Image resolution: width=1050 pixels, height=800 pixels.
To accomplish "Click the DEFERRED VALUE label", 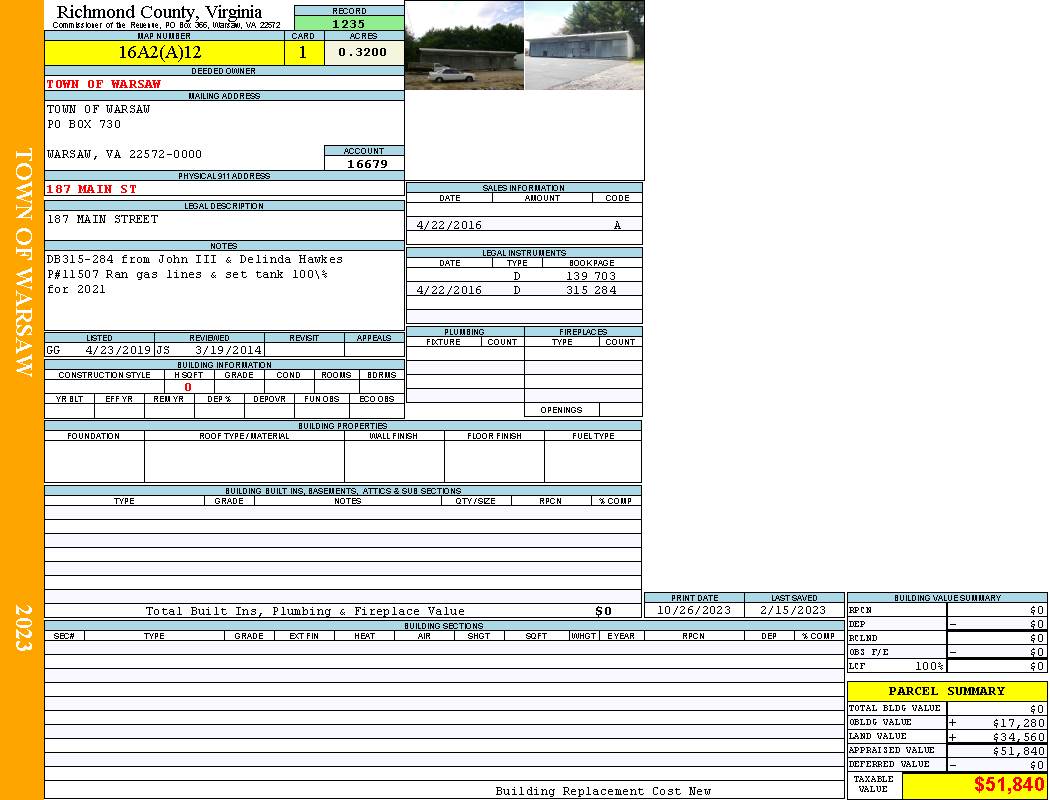I will click(x=889, y=764).
